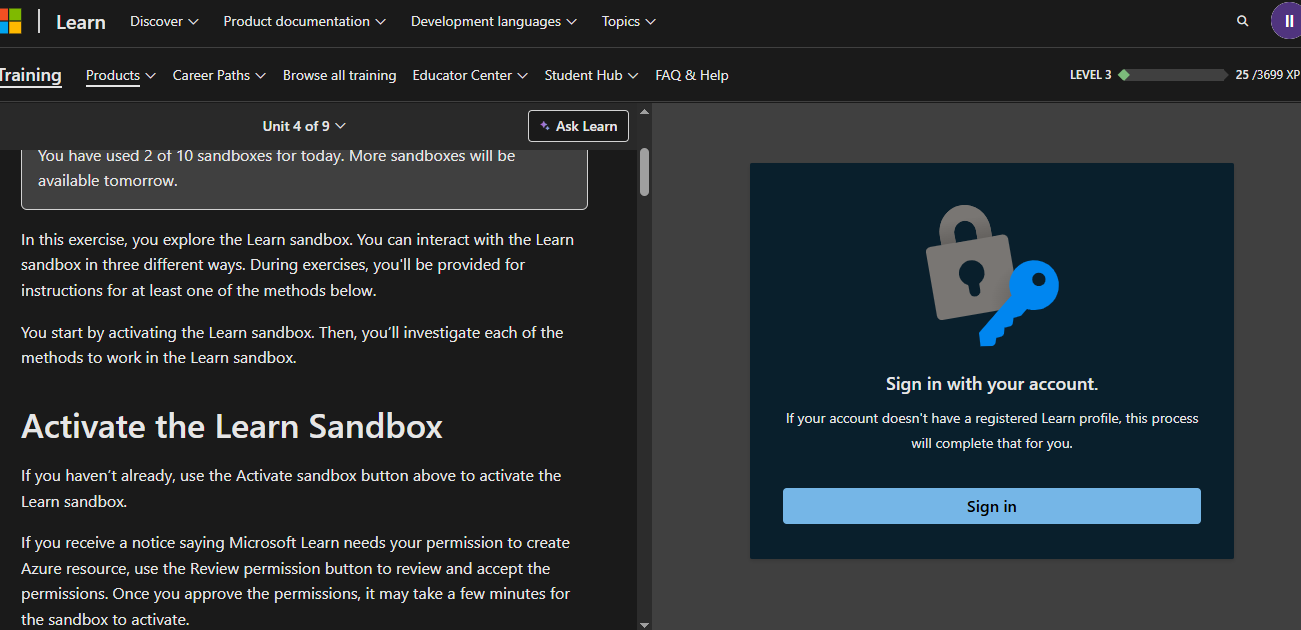Open the Learn home link
This screenshot has height=630, width=1301.
click(81, 22)
